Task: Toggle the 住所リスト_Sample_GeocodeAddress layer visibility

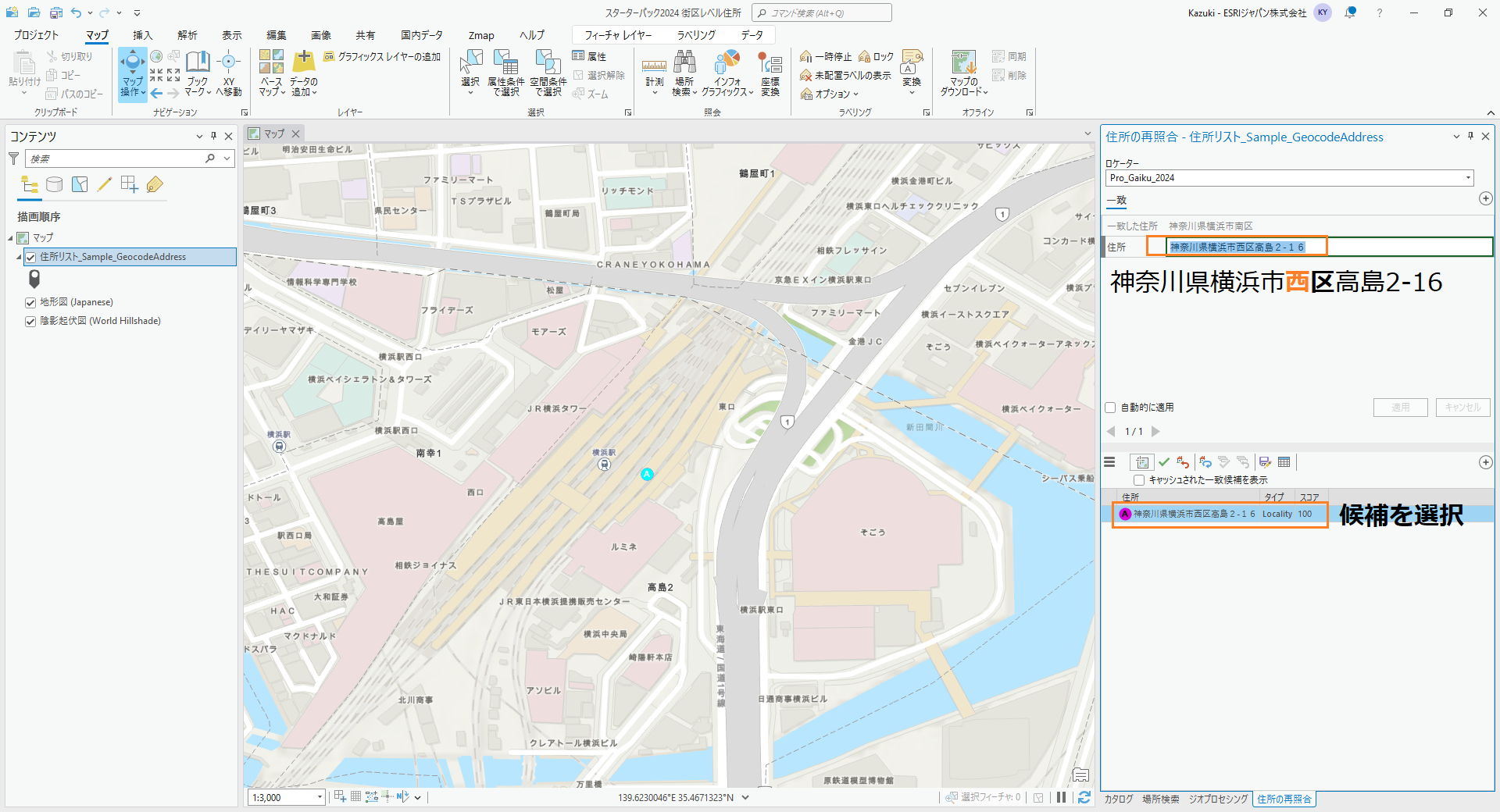Action: click(x=30, y=257)
